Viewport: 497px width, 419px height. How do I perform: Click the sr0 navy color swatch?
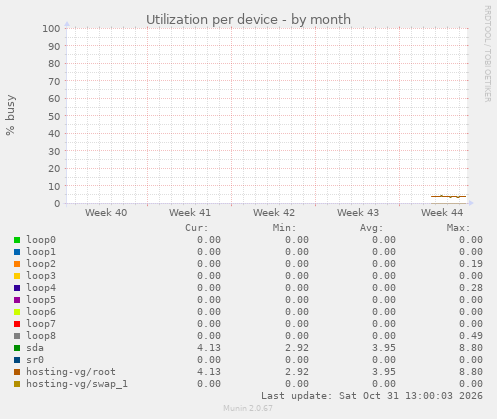tap(17, 360)
